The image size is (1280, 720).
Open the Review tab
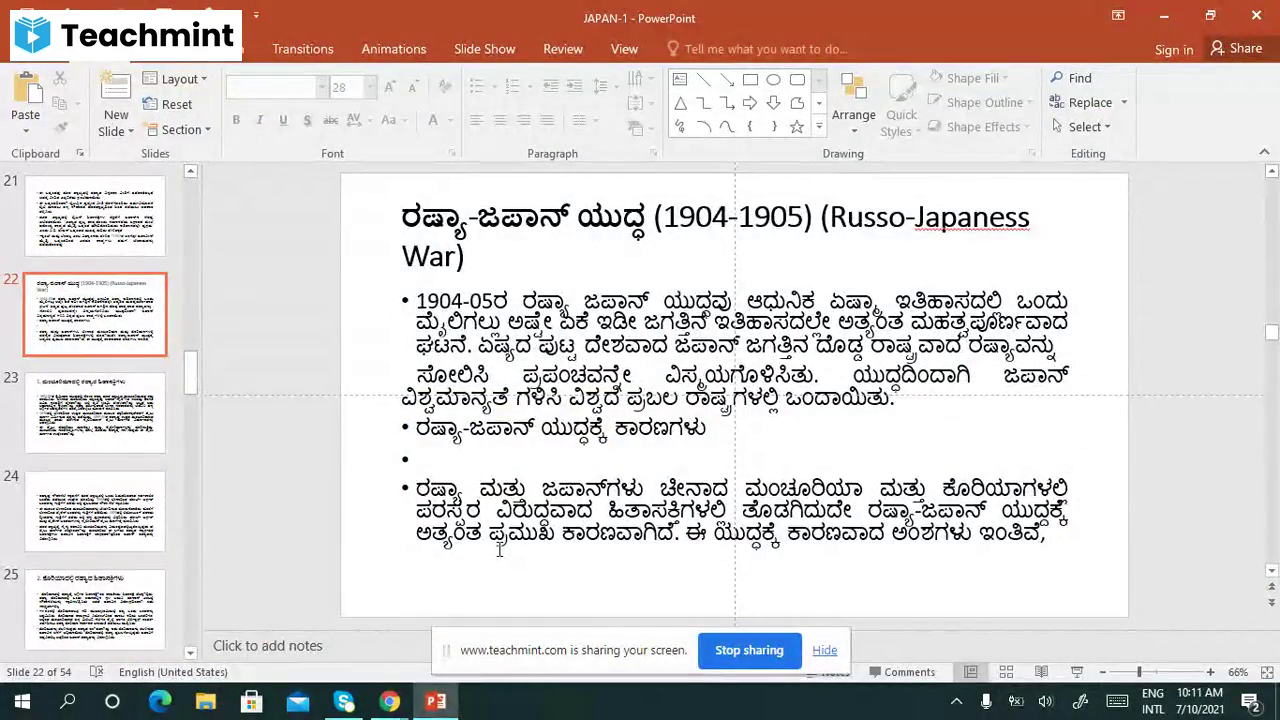coord(563,49)
